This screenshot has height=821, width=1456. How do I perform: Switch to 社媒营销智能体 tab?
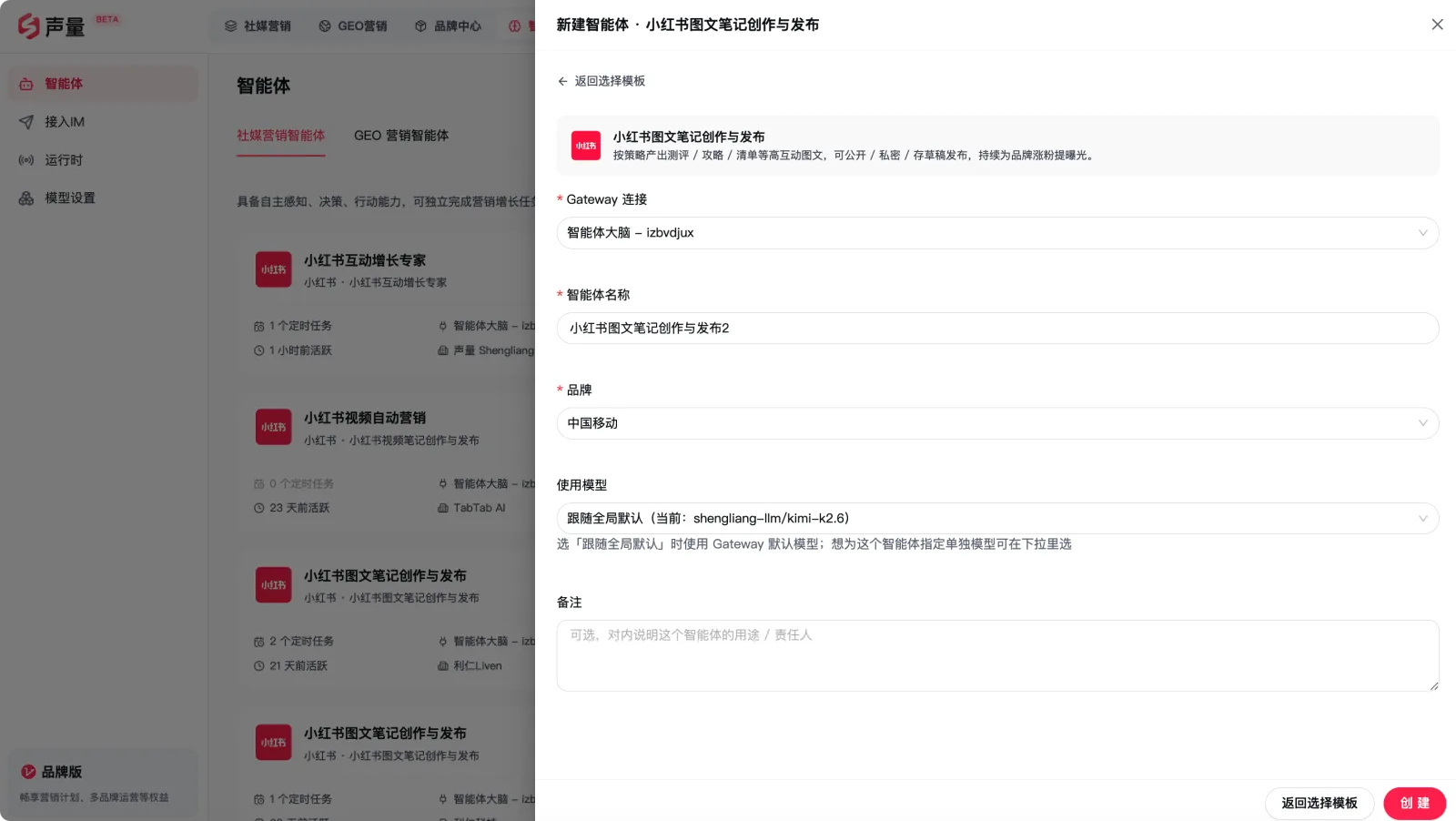(281, 136)
